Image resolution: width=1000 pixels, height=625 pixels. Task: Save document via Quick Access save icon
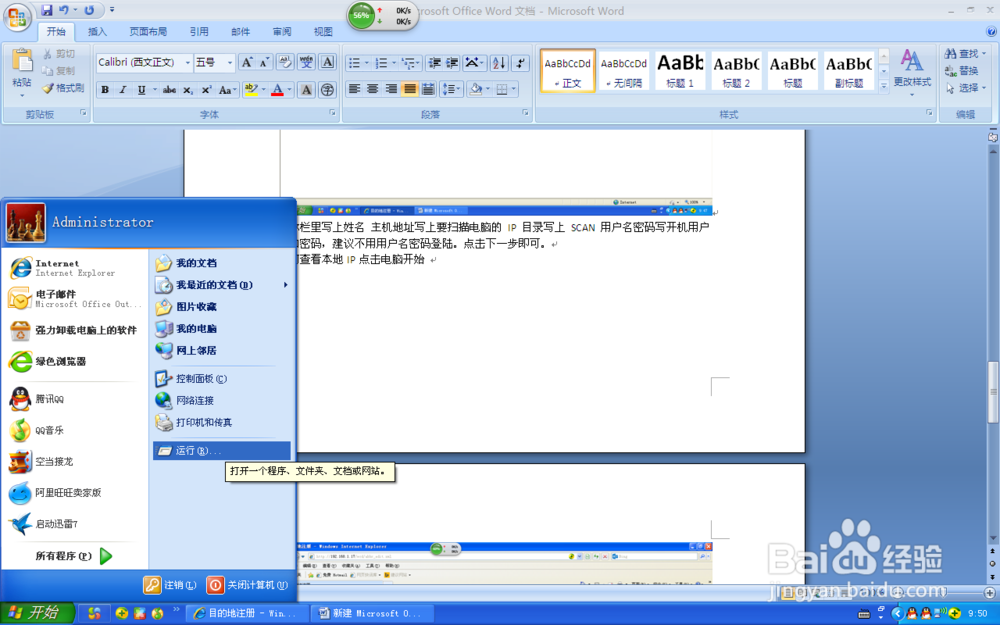(x=47, y=10)
